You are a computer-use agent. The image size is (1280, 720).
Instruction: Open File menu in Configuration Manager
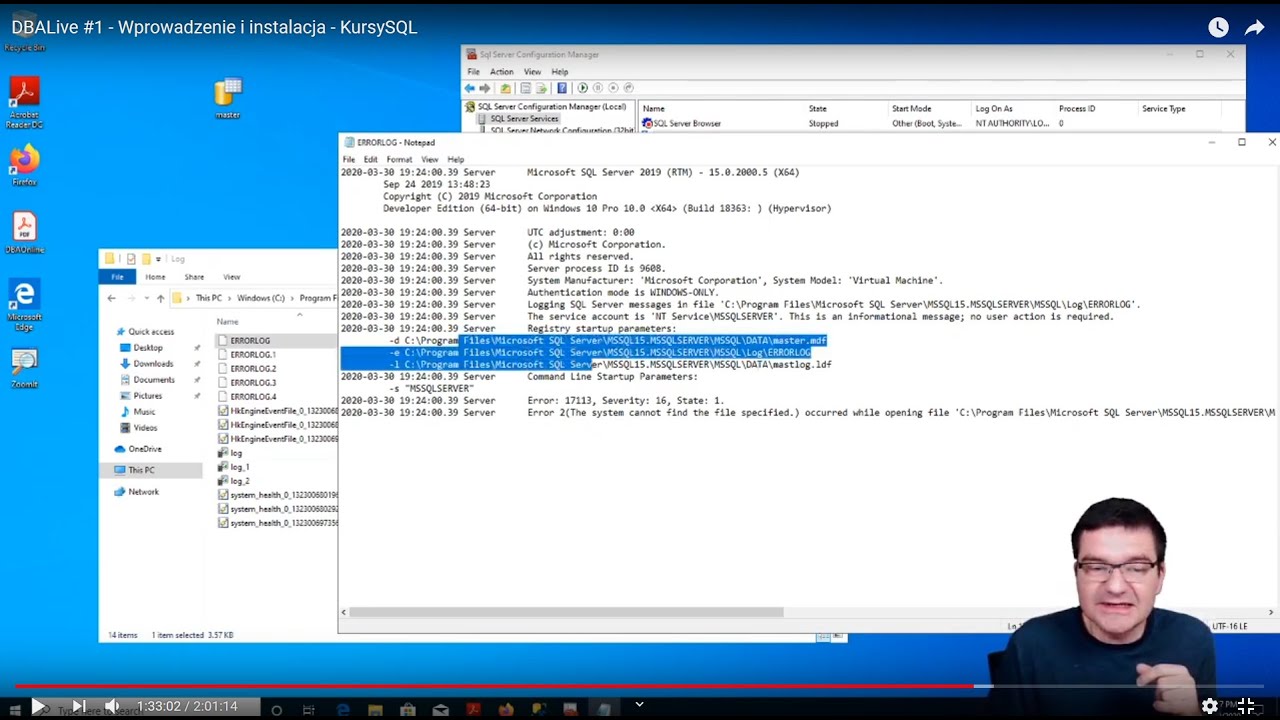coord(473,72)
